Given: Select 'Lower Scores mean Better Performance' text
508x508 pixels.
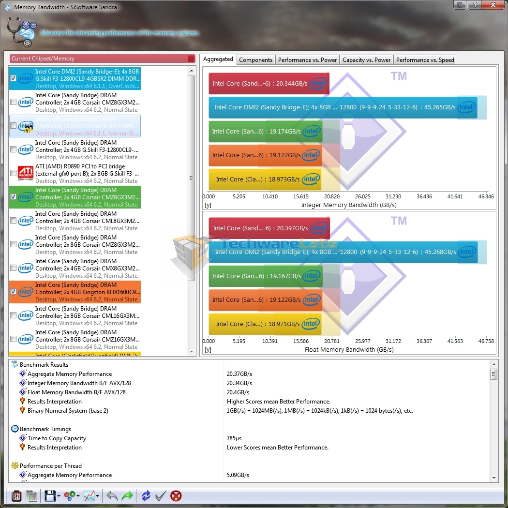Looking at the screenshot, I should (277, 447).
